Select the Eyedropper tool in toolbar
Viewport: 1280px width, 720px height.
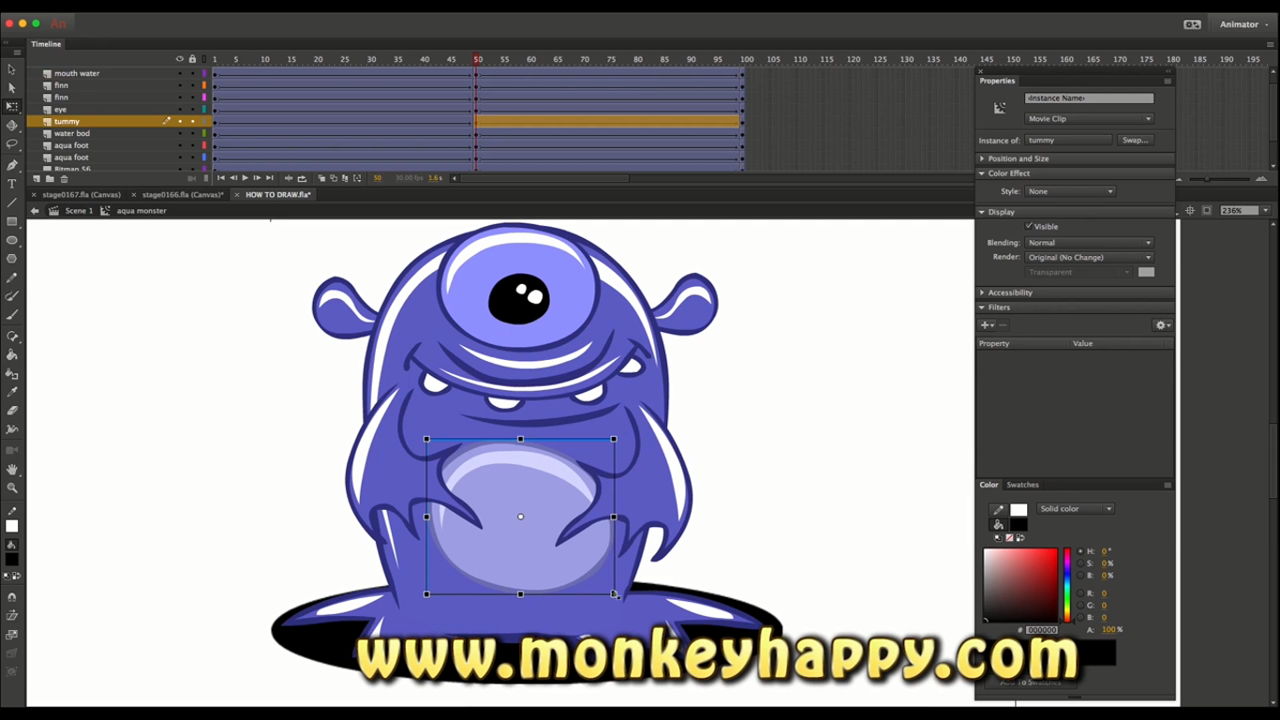[x=12, y=392]
